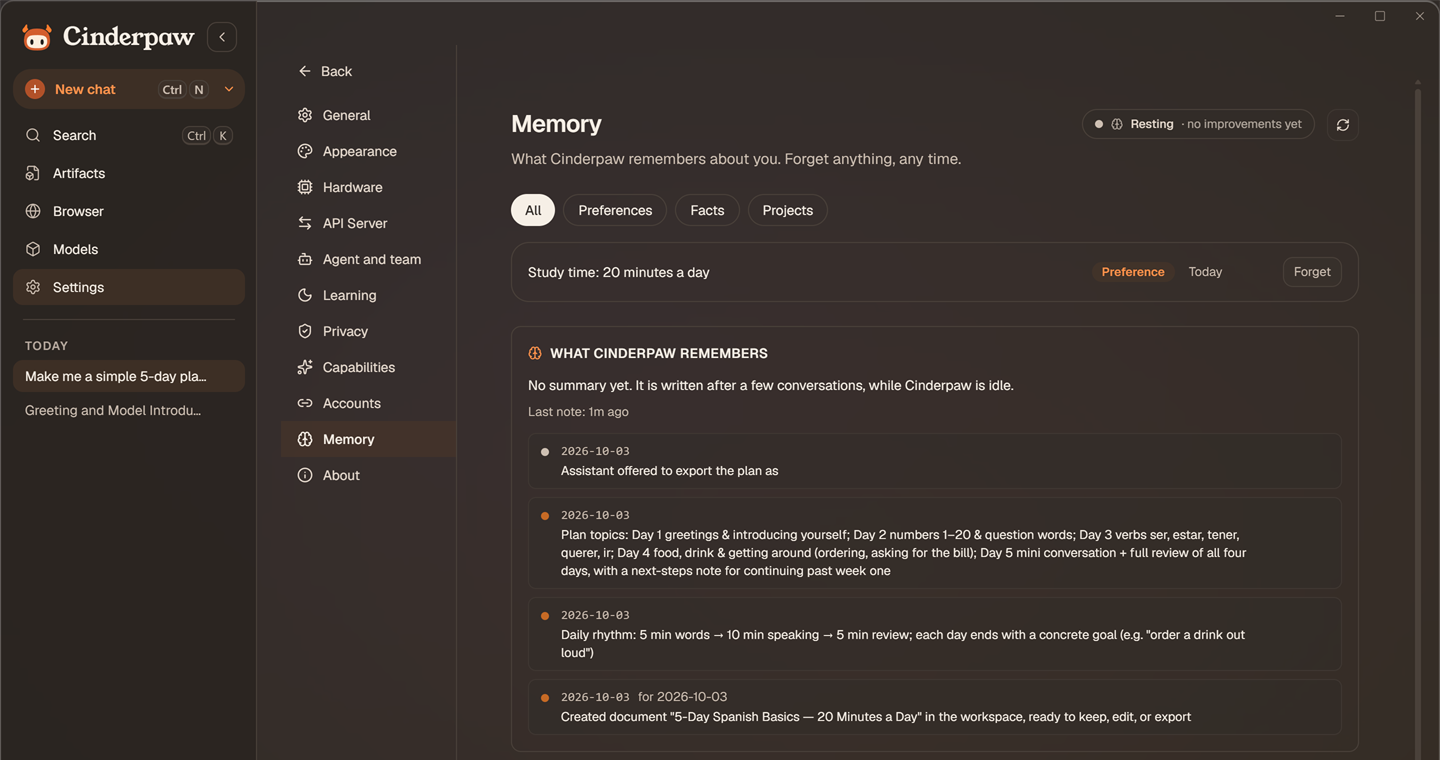The width and height of the screenshot is (1440, 760).
Task: Open the 'Make me a simple 5-day pla...' chat
Action: tap(129, 376)
